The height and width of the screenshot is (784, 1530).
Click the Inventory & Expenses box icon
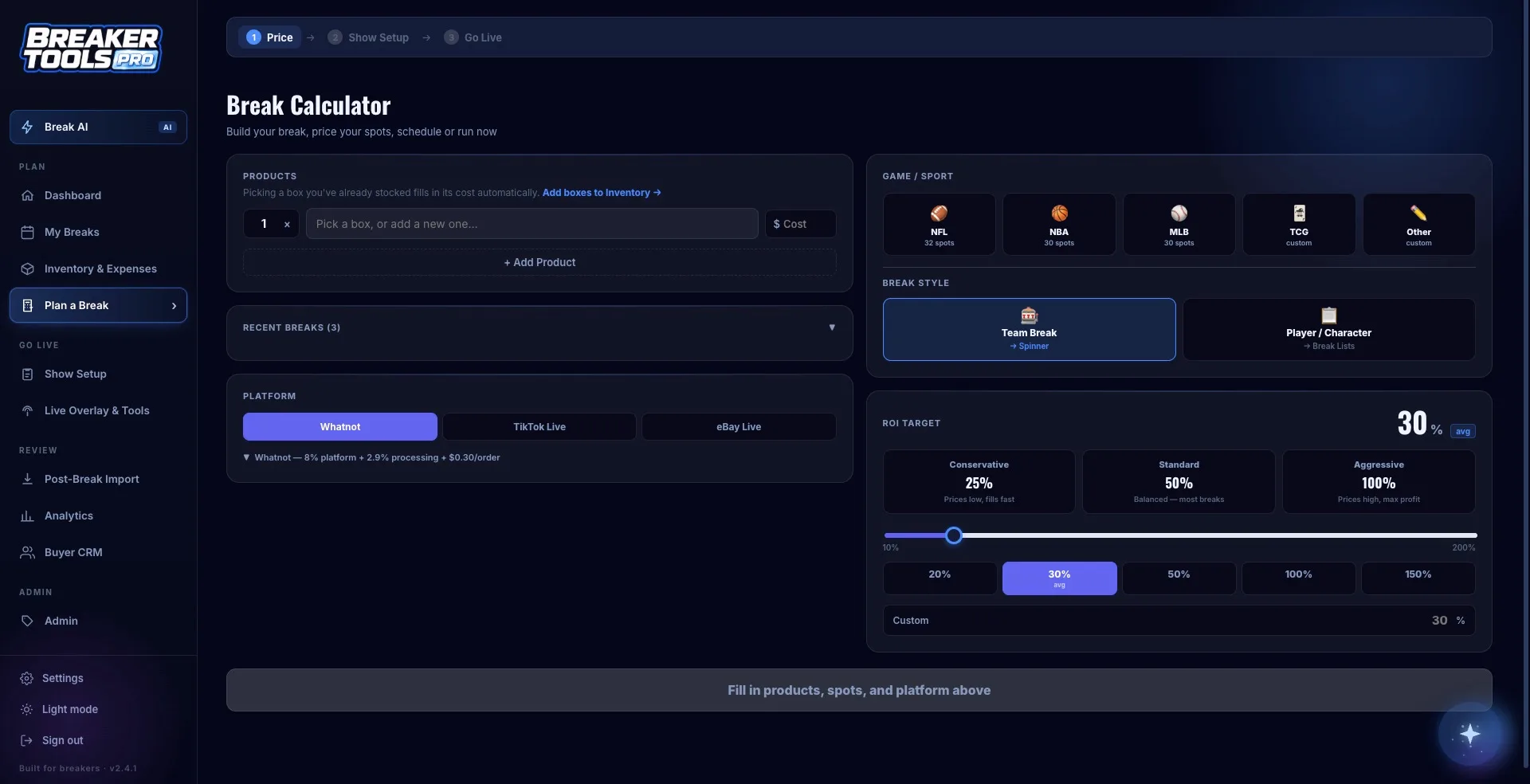(x=27, y=269)
